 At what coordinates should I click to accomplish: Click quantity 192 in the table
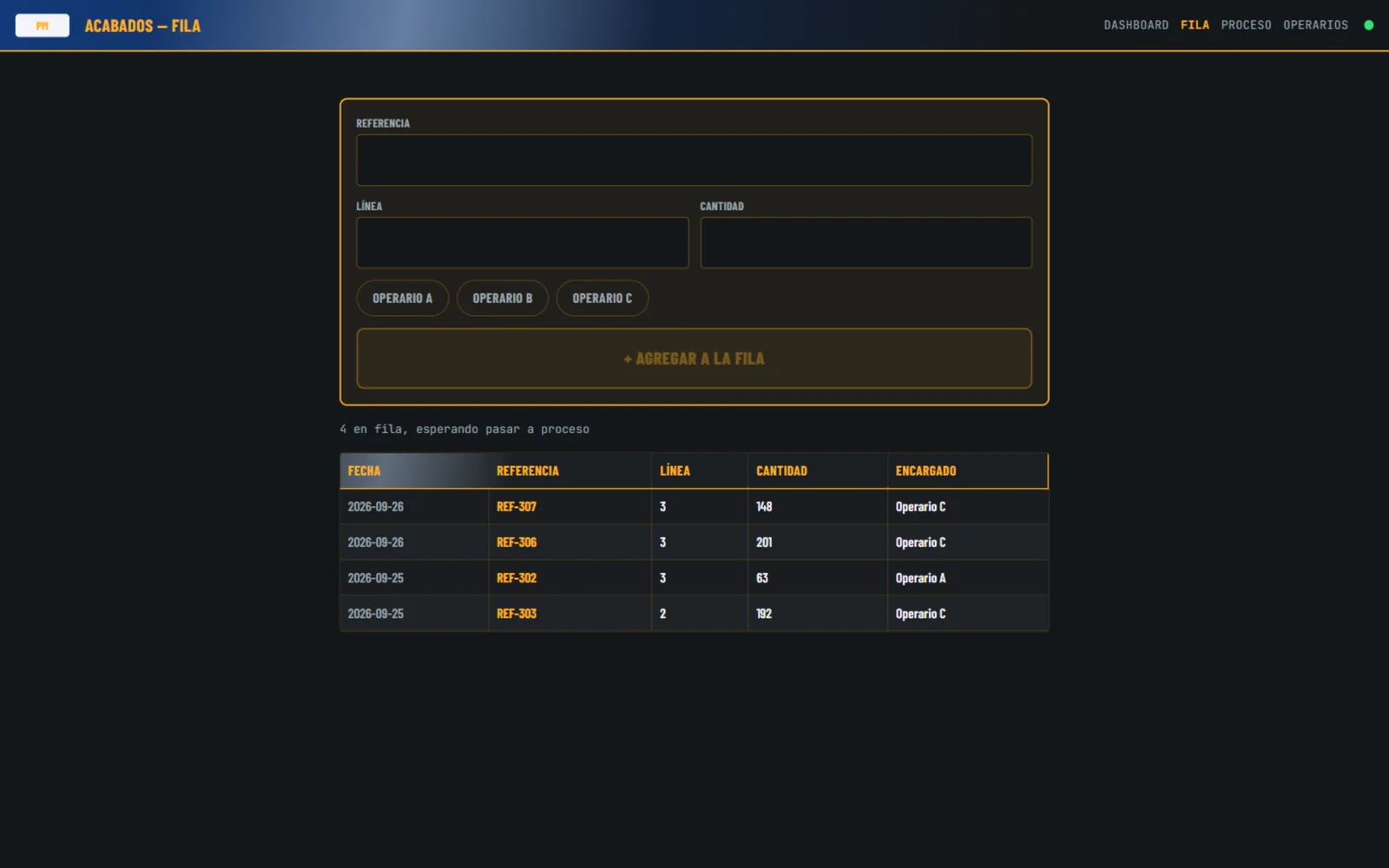point(763,614)
